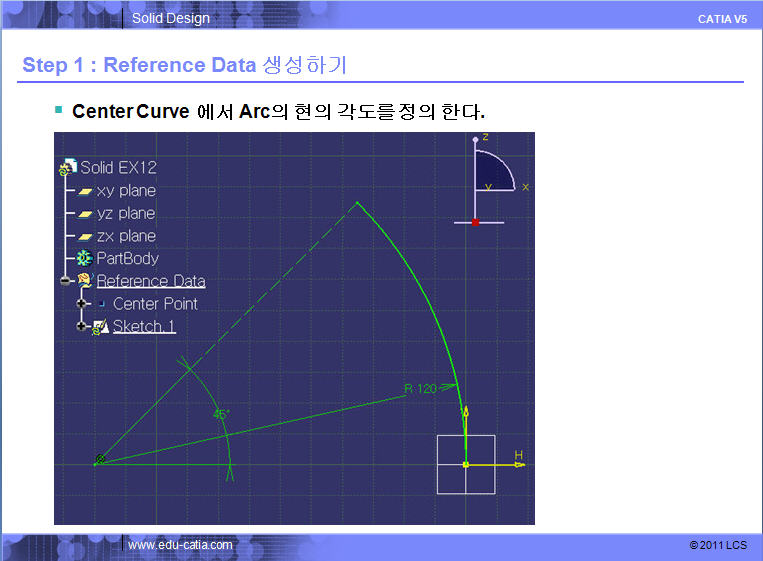763x561 pixels.
Task: Click the Sketch.1 sketch icon
Action: [x=100, y=327]
